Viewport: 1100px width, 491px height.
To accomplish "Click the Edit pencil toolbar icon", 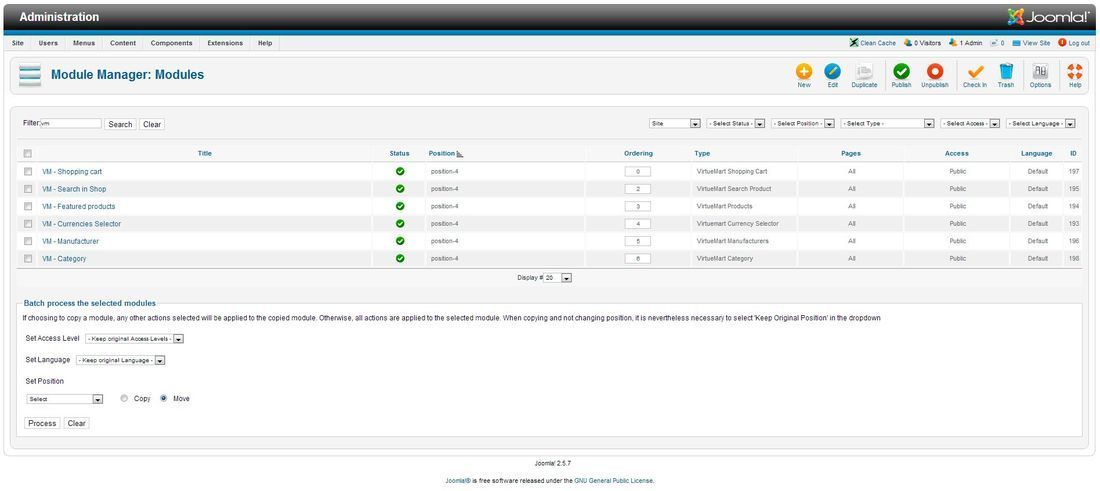I will point(833,72).
